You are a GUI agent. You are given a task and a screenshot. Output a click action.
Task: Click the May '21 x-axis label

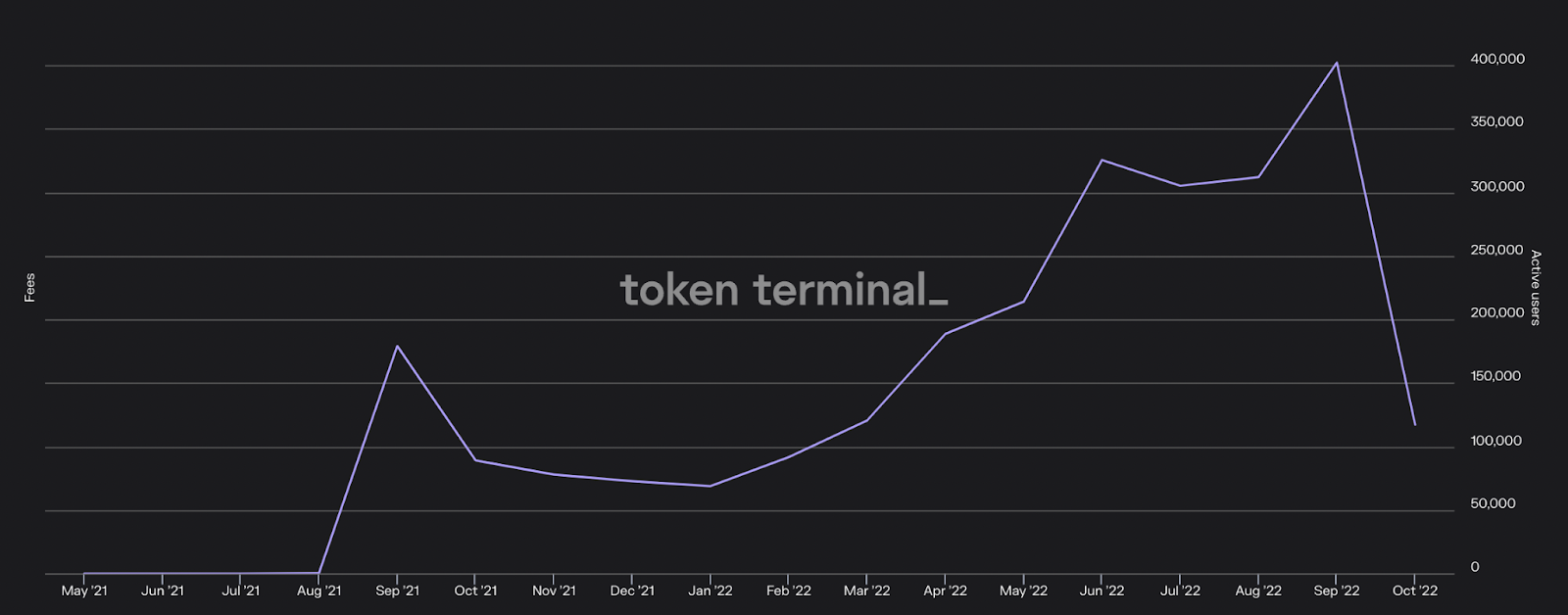pyautogui.click(x=84, y=591)
